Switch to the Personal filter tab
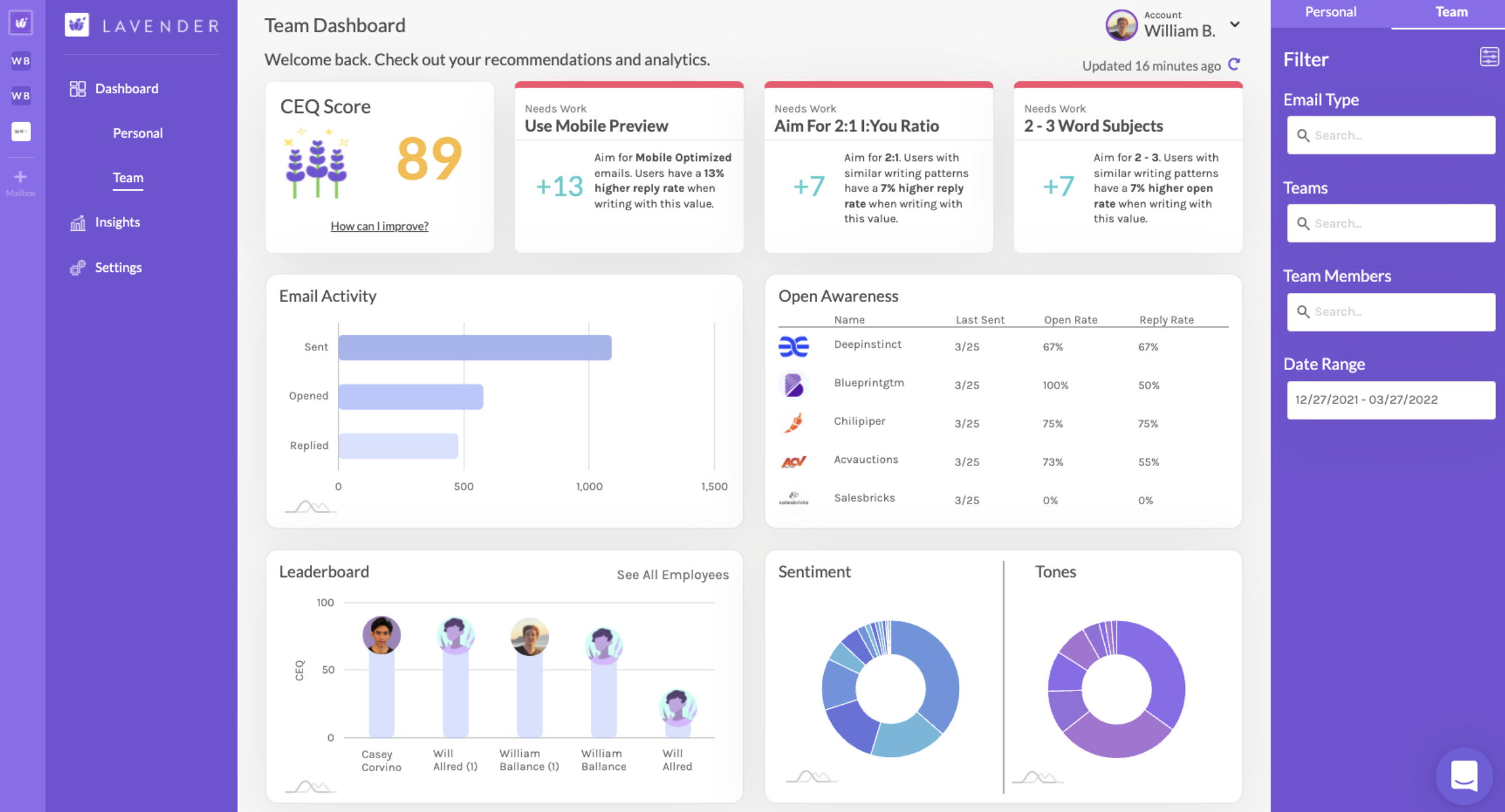The height and width of the screenshot is (812, 1505). coord(1330,12)
